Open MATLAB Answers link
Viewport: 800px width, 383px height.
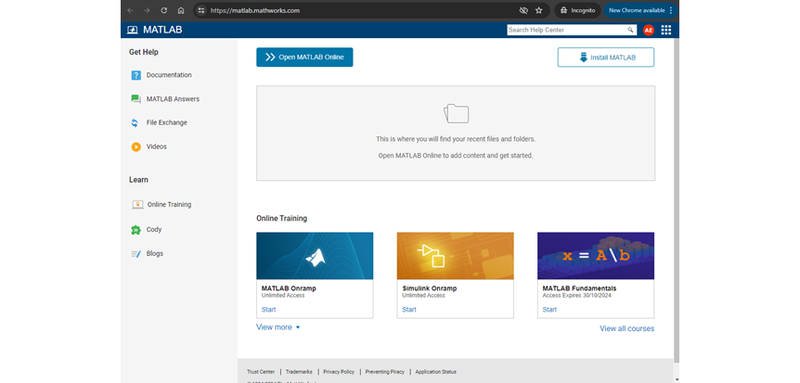click(173, 99)
